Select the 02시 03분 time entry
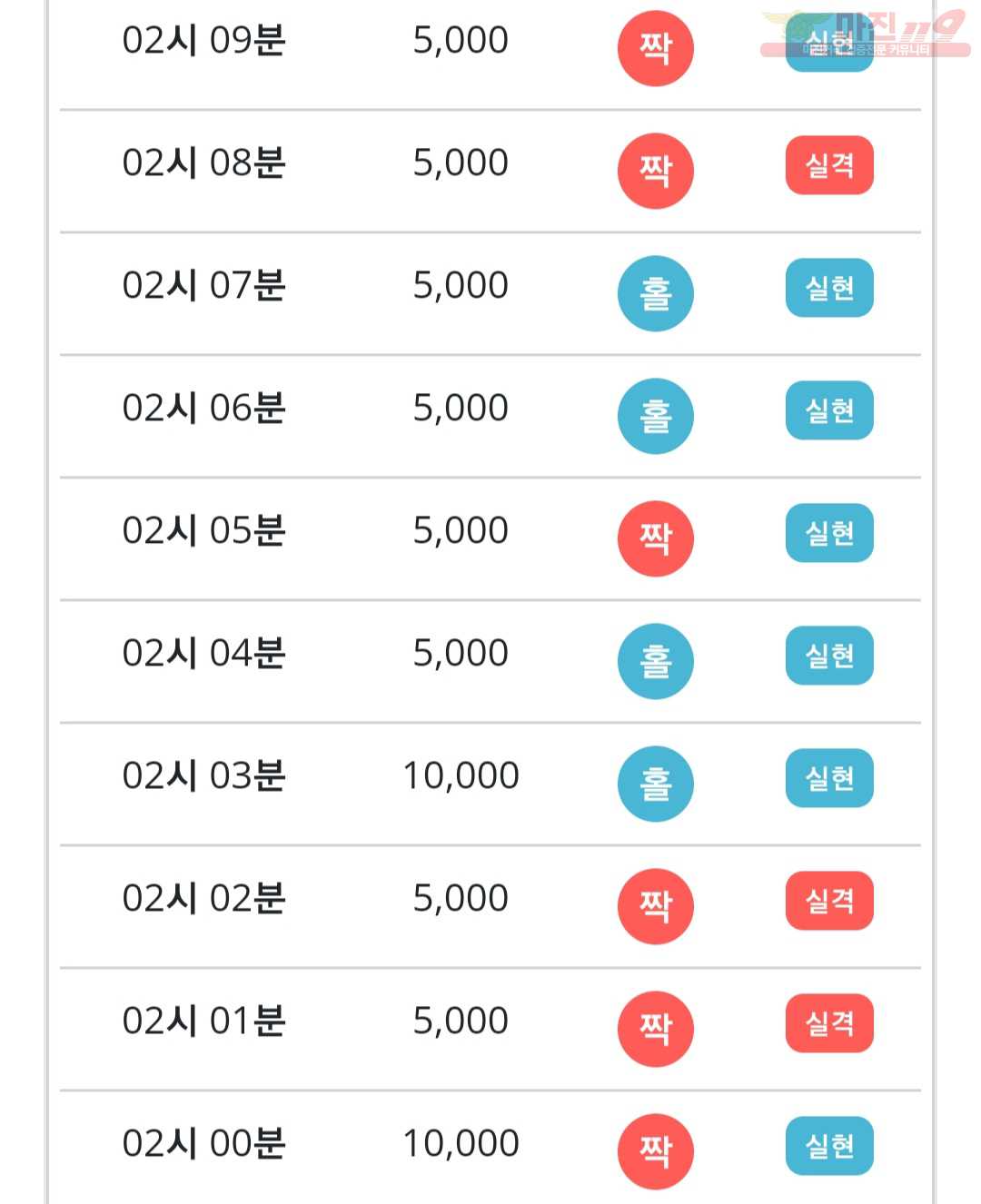This screenshot has width=981, height=1204. pos(203,775)
